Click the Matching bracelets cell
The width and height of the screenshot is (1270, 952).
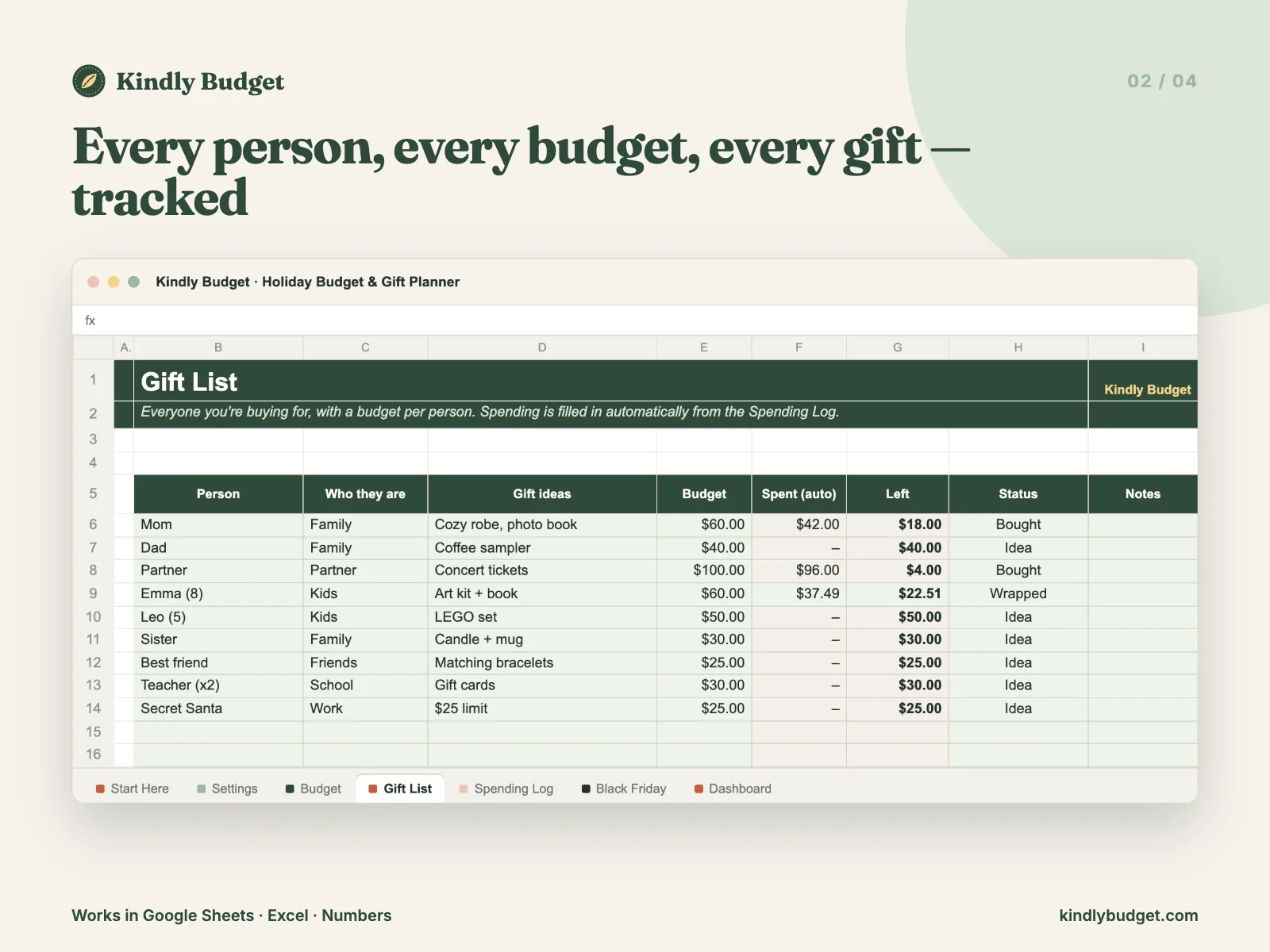click(x=542, y=662)
